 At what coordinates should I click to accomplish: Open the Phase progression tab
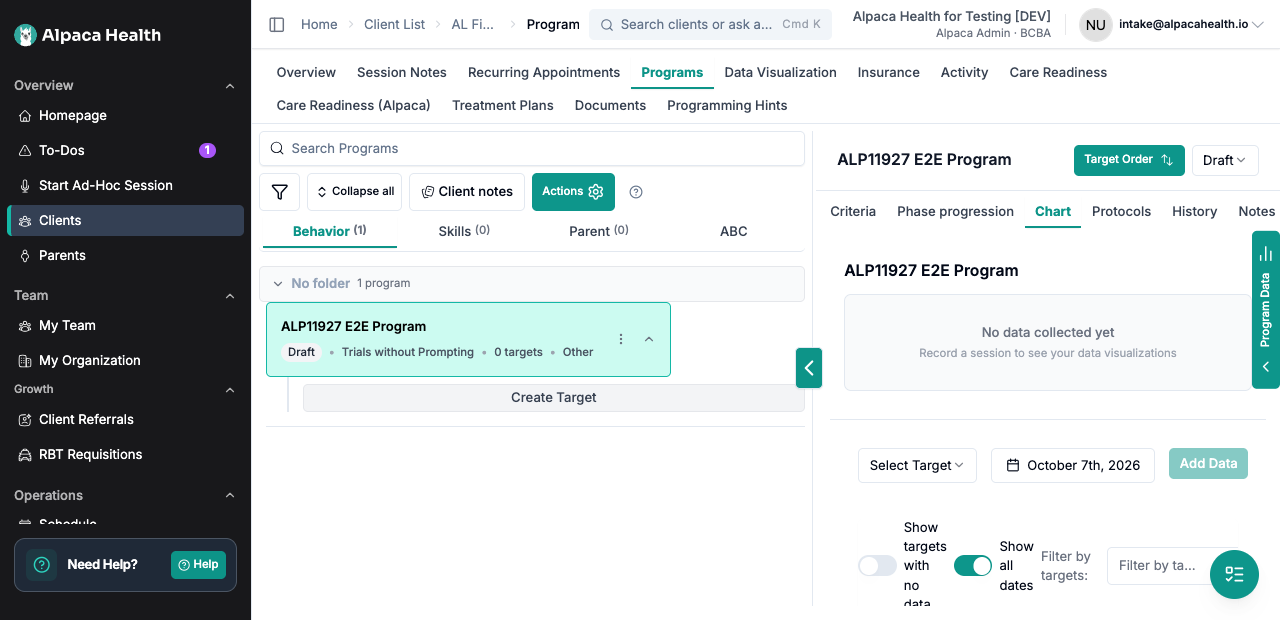pos(955,211)
